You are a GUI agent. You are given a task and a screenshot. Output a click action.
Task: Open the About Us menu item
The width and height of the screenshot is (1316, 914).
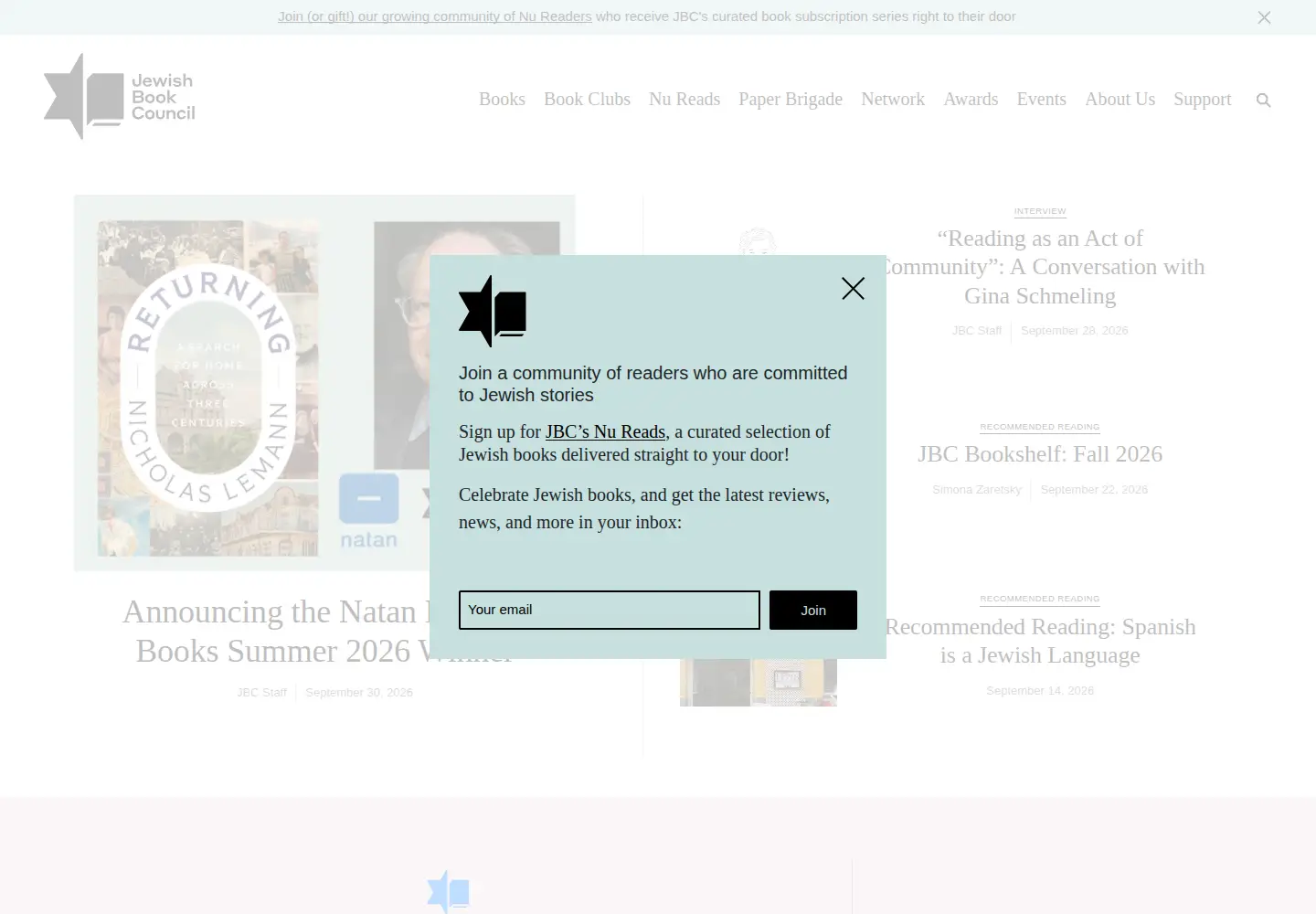pos(1120,100)
